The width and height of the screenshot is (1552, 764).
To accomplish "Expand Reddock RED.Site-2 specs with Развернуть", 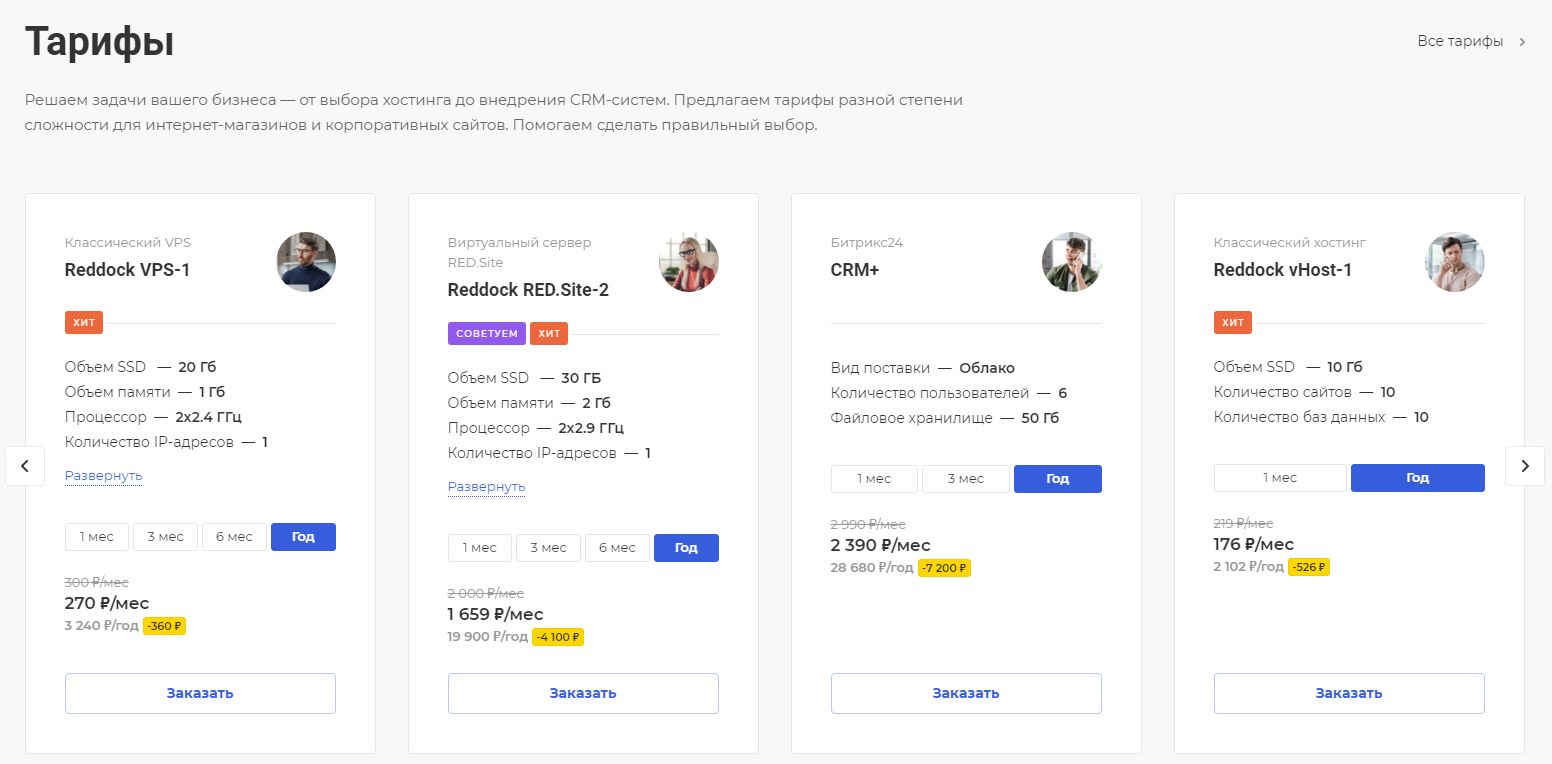I will pos(486,487).
